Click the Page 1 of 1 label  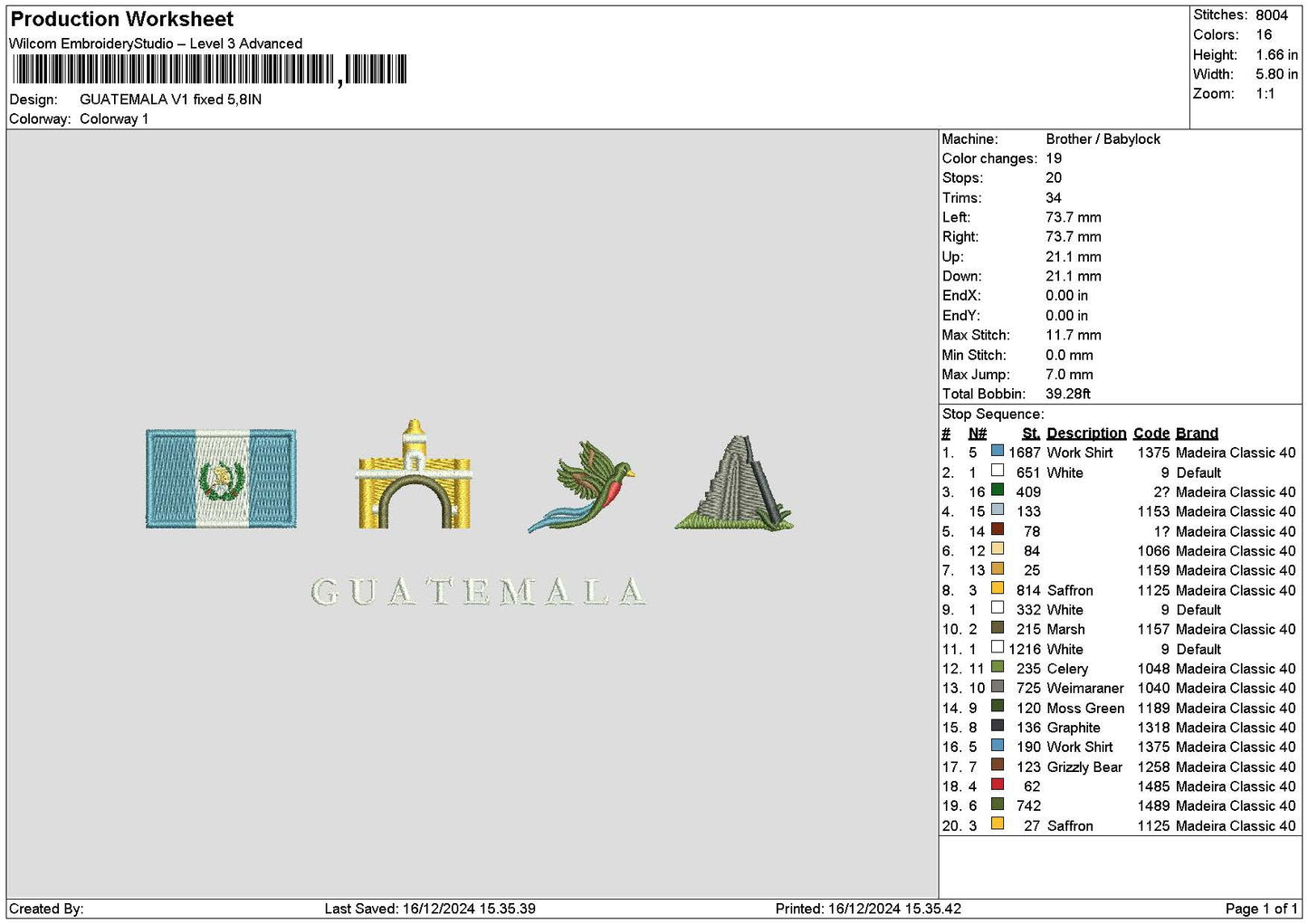1261,909
